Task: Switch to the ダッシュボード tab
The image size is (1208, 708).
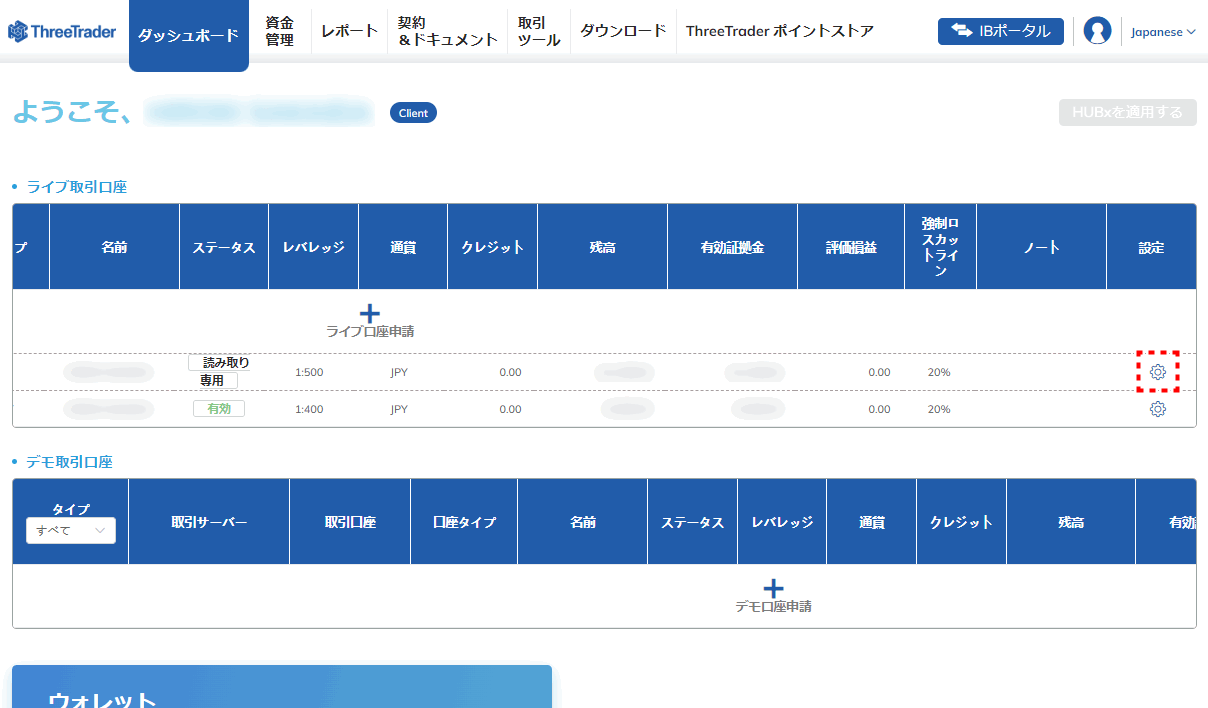Action: tap(189, 35)
